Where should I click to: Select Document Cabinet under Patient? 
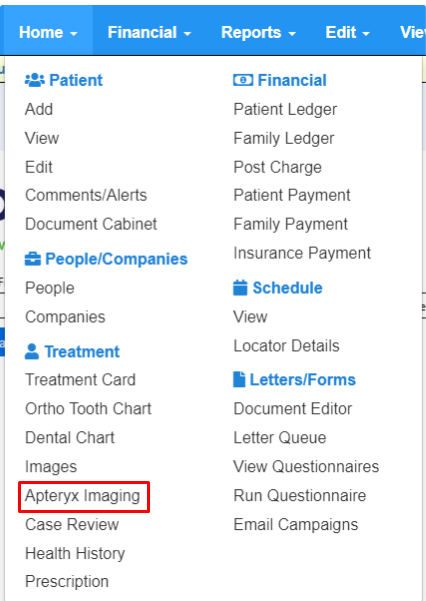[91, 224]
